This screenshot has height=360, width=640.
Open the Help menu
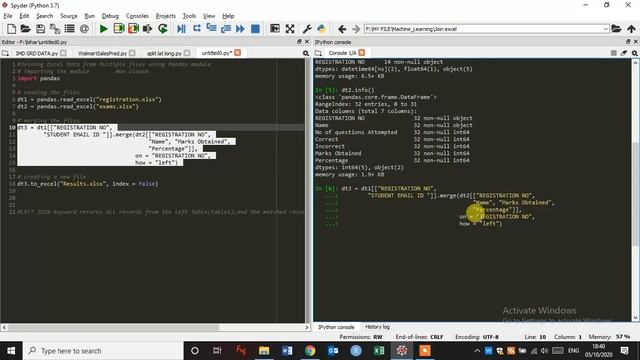228,16
